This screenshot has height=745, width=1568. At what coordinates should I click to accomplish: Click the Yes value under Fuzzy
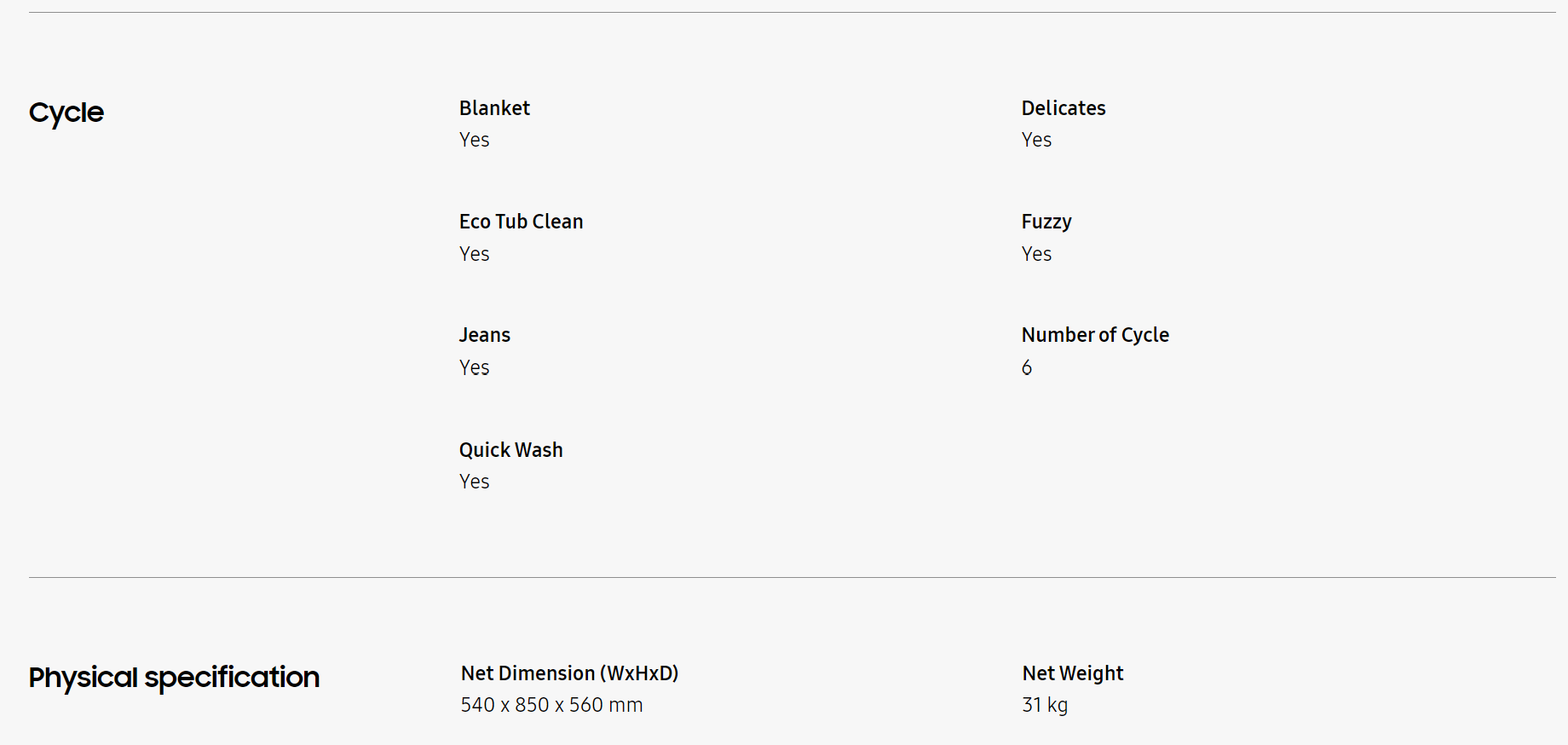point(1036,254)
